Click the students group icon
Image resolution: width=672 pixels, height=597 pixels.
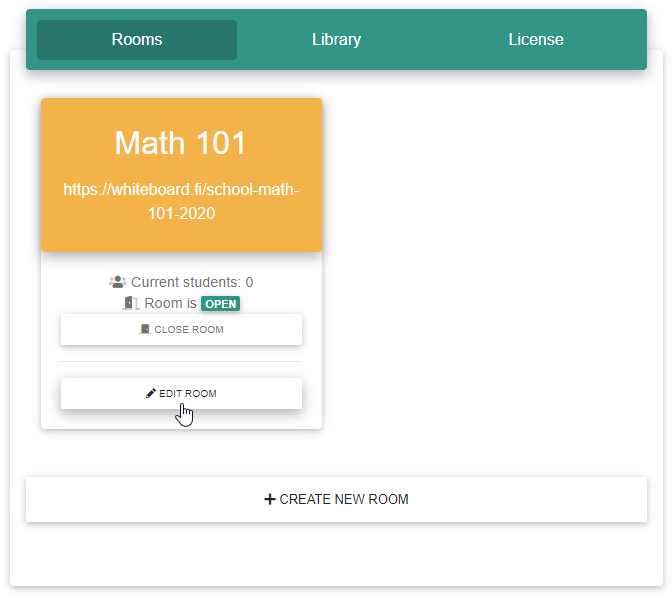coord(117,282)
